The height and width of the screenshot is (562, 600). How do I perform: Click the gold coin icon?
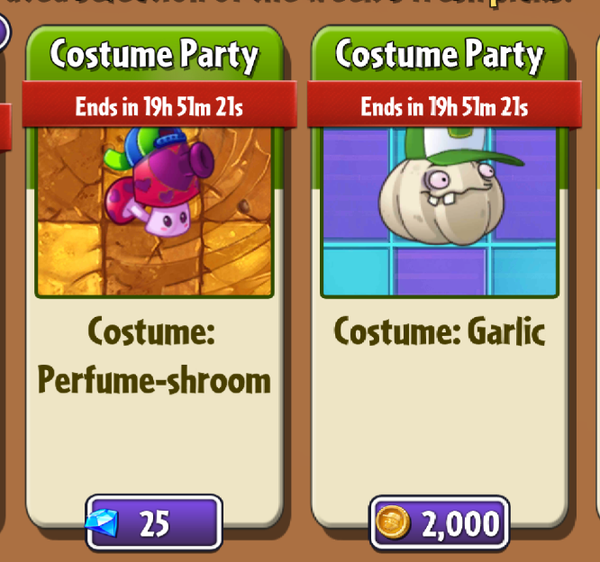tap(393, 522)
